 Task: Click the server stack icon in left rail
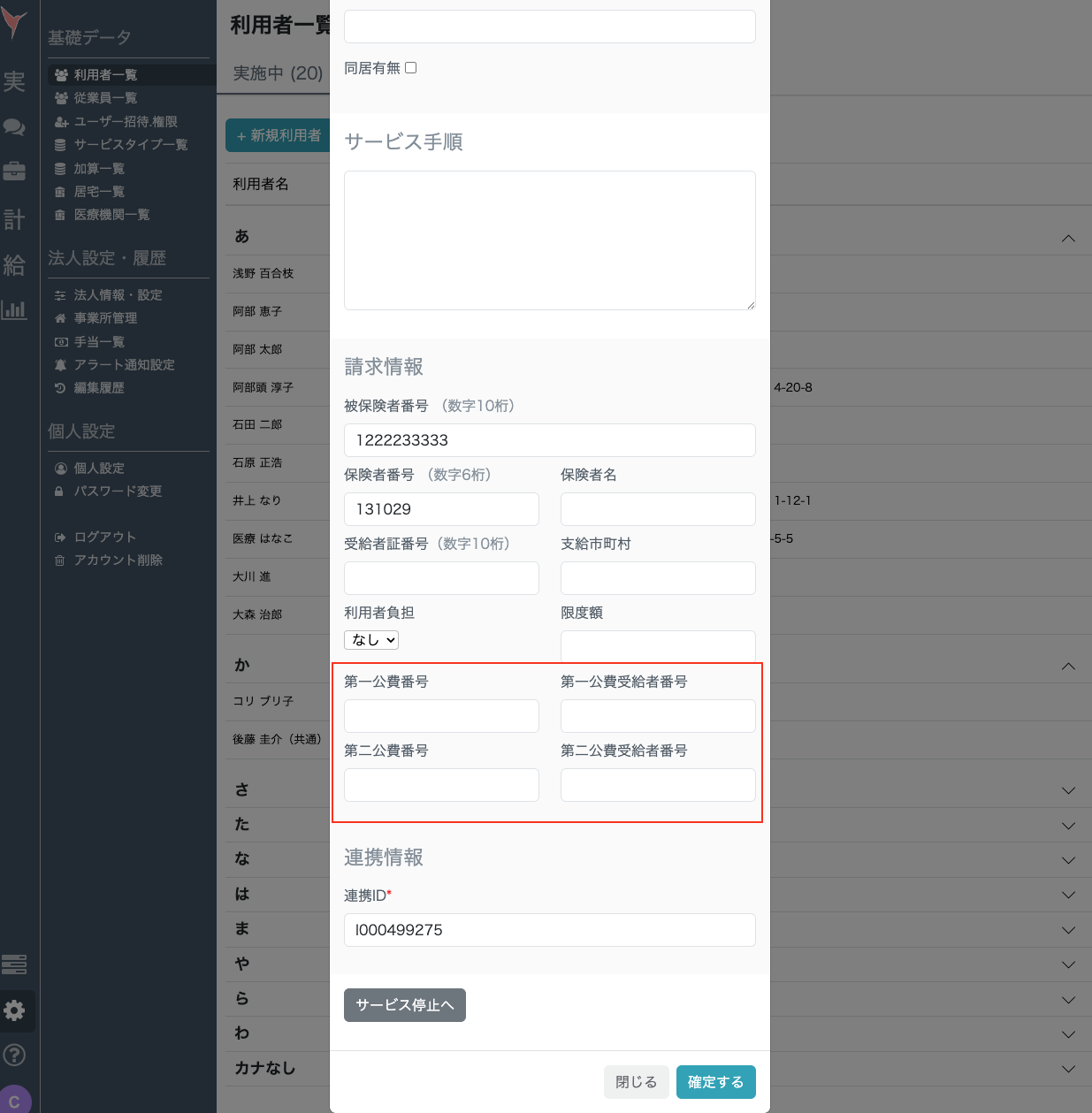click(14, 964)
